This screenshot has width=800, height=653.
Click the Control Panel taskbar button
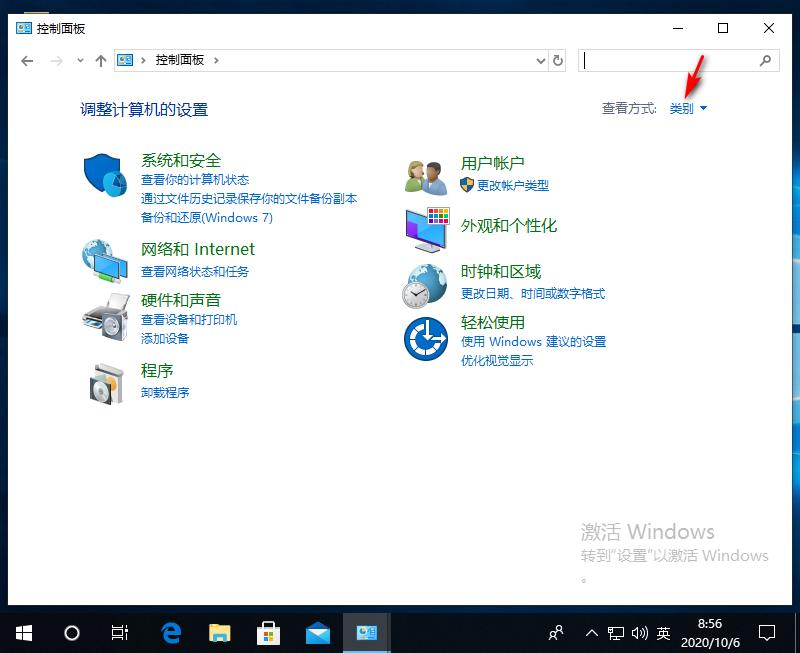pyautogui.click(x=367, y=633)
